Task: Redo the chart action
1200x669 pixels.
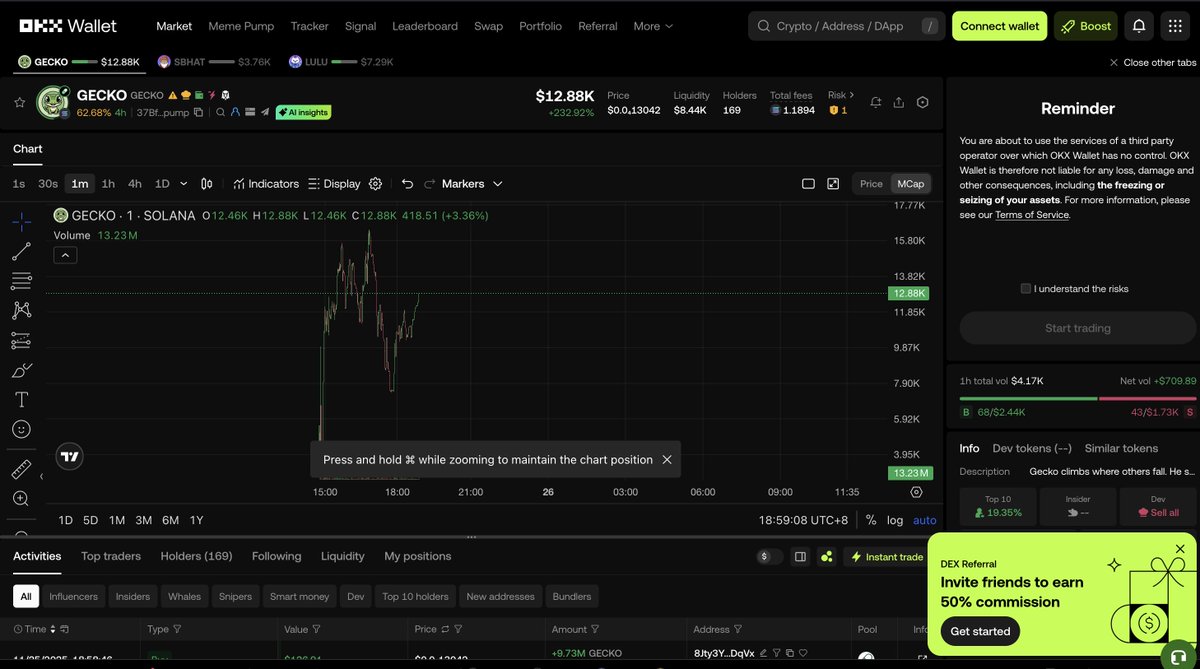Action: pos(430,184)
